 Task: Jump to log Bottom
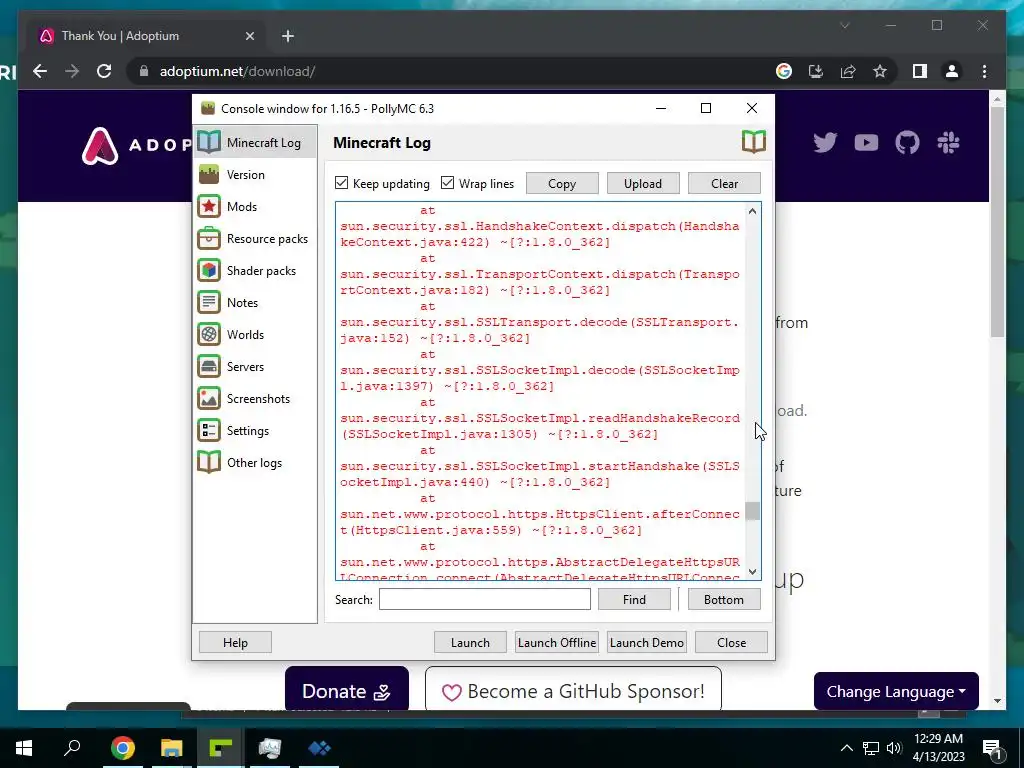coord(724,600)
